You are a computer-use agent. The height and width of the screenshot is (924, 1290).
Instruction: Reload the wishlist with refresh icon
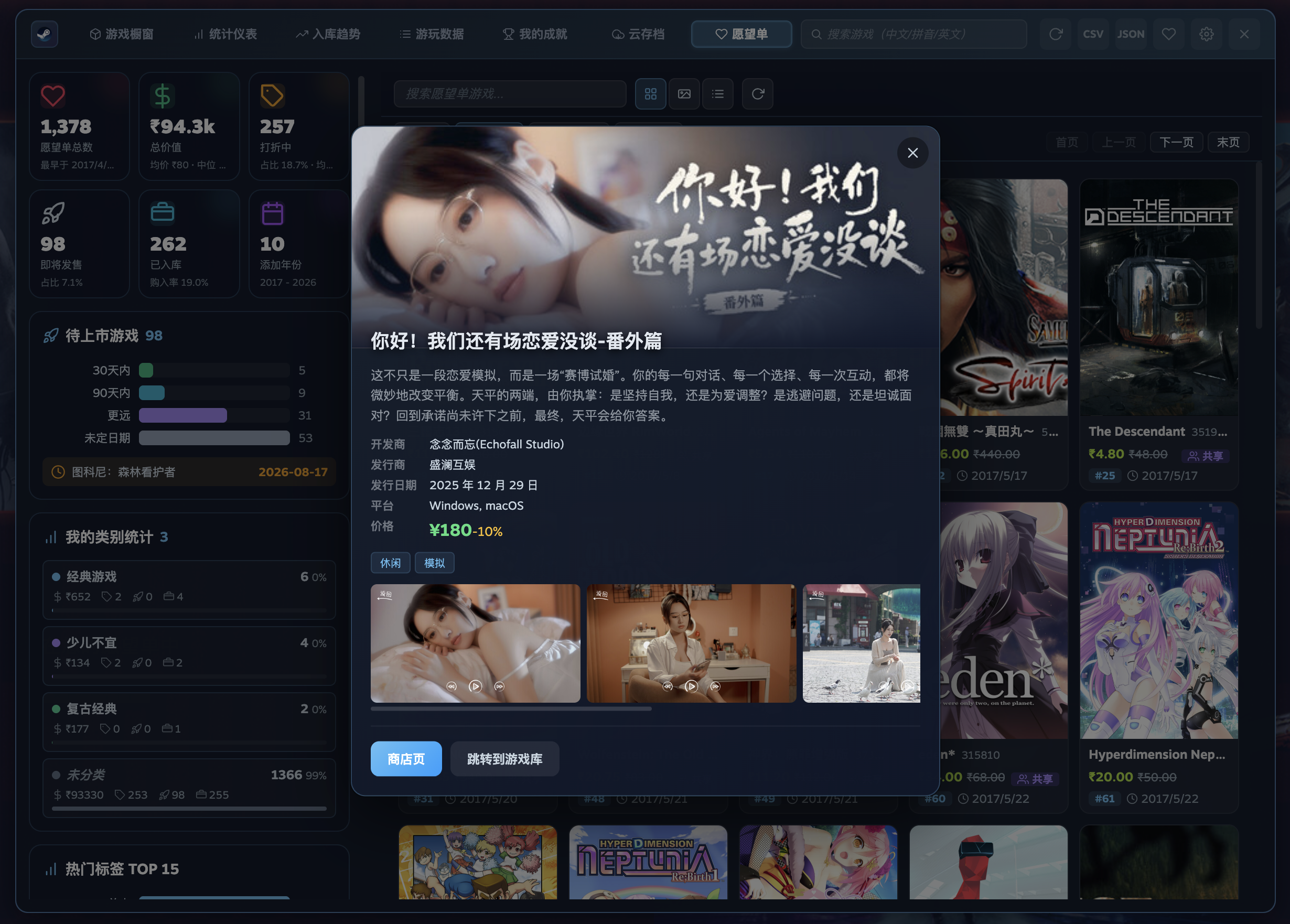pos(758,94)
